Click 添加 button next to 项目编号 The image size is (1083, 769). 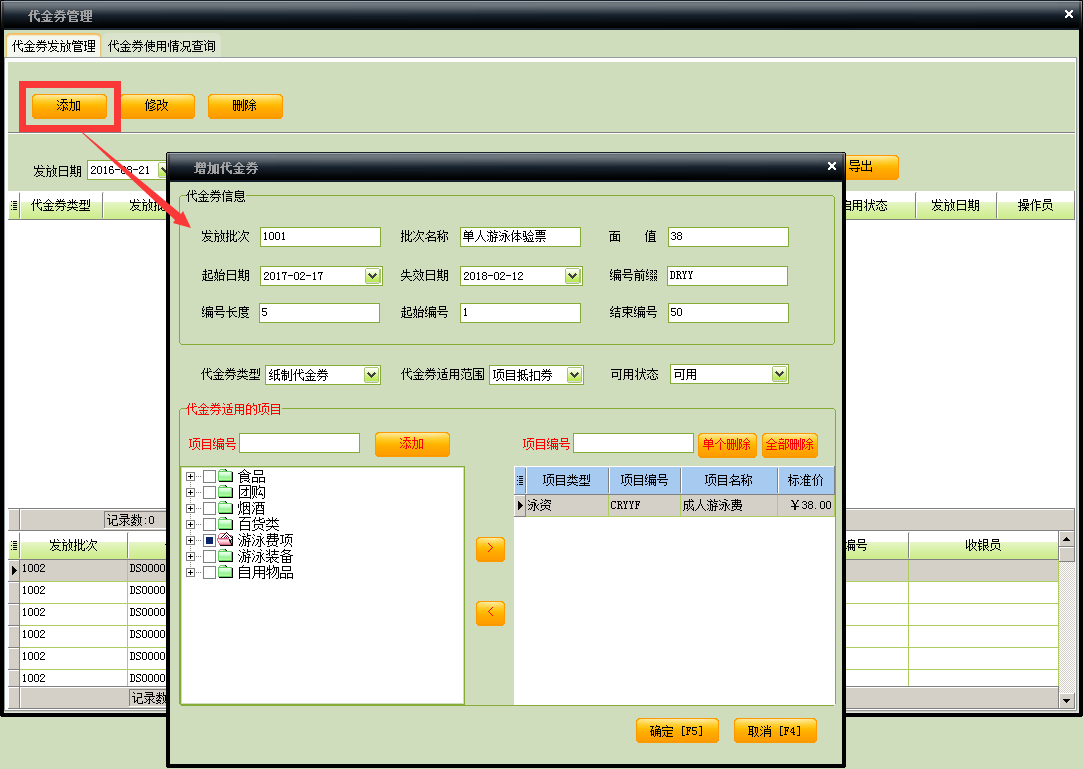click(412, 444)
